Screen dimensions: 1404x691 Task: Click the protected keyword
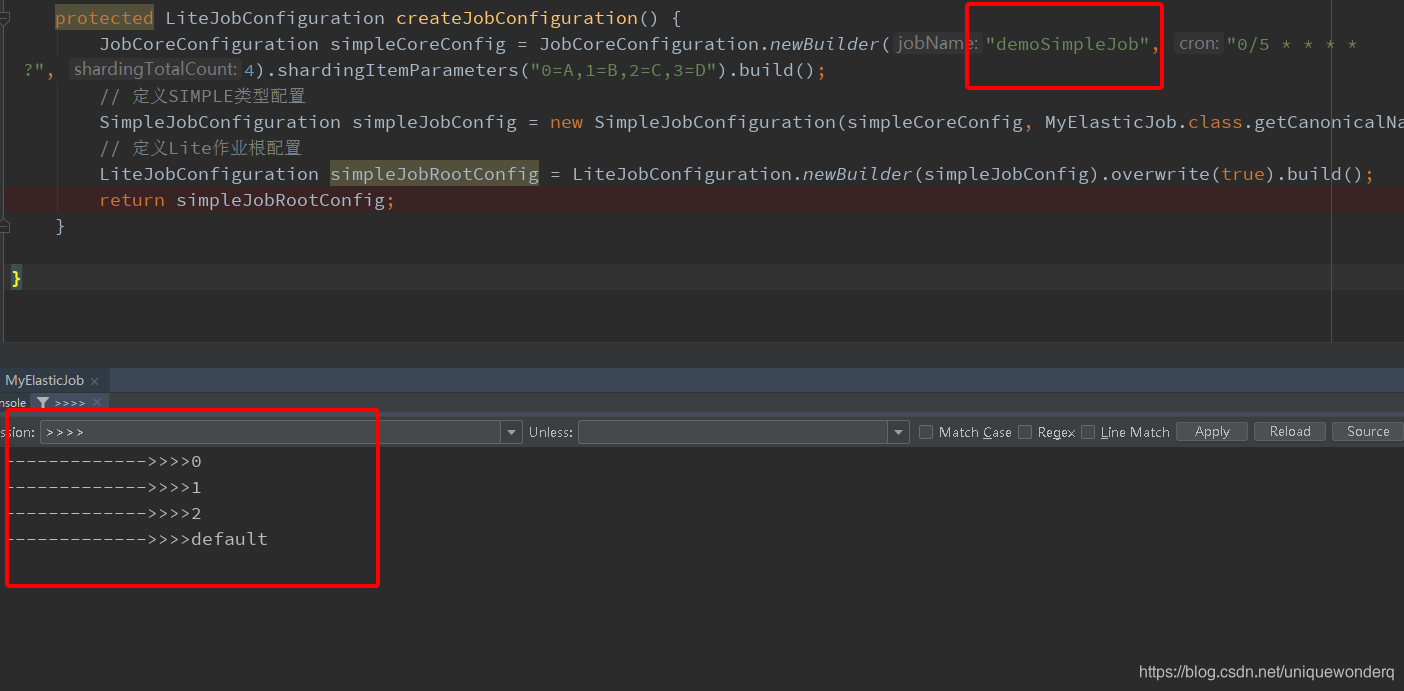pos(104,18)
